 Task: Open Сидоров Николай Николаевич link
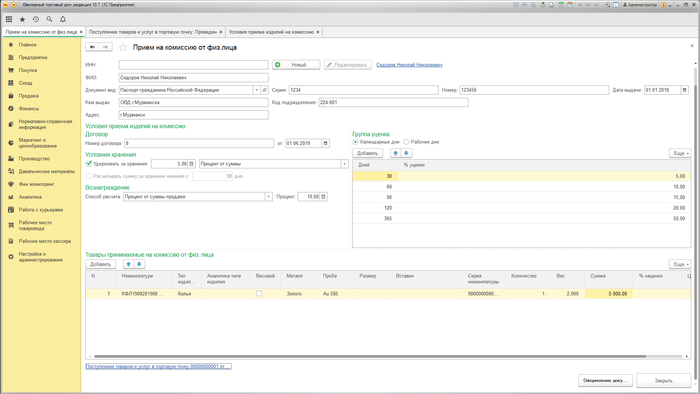[x=409, y=65]
